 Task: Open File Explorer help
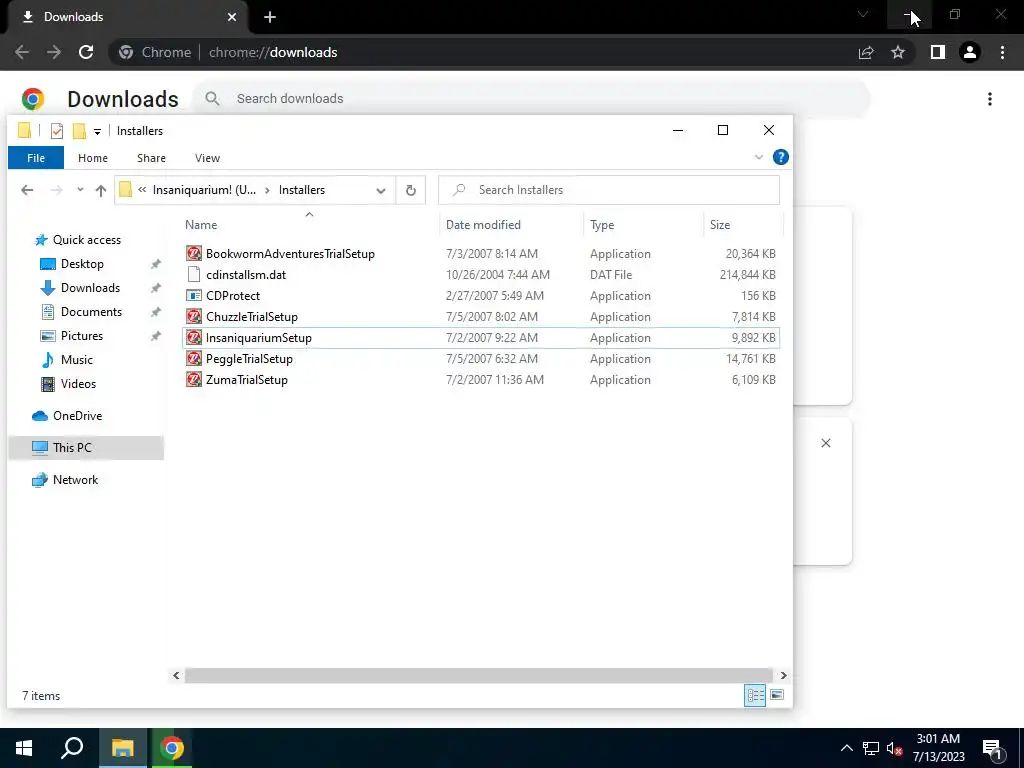point(780,157)
